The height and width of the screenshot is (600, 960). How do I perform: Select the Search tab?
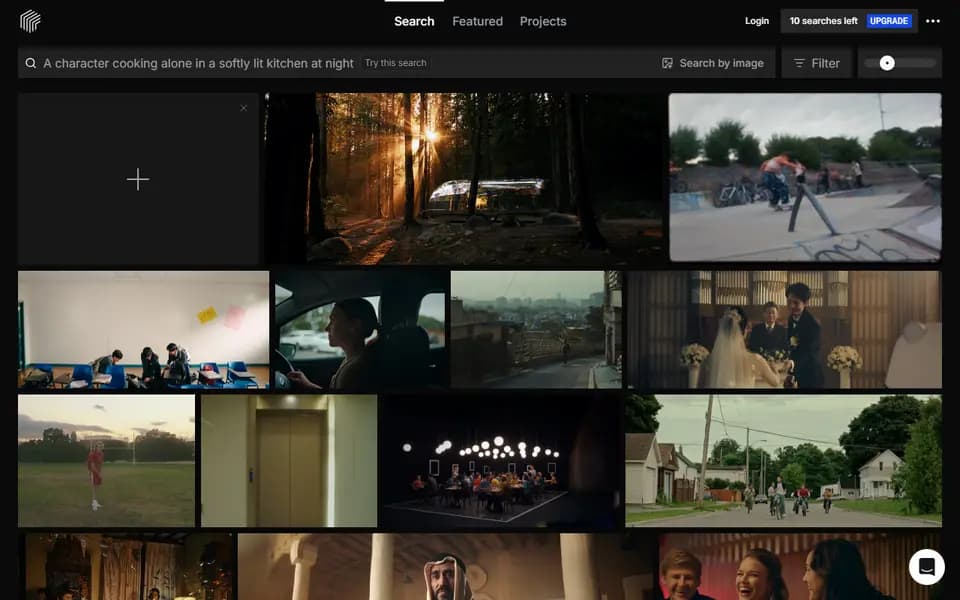click(414, 21)
